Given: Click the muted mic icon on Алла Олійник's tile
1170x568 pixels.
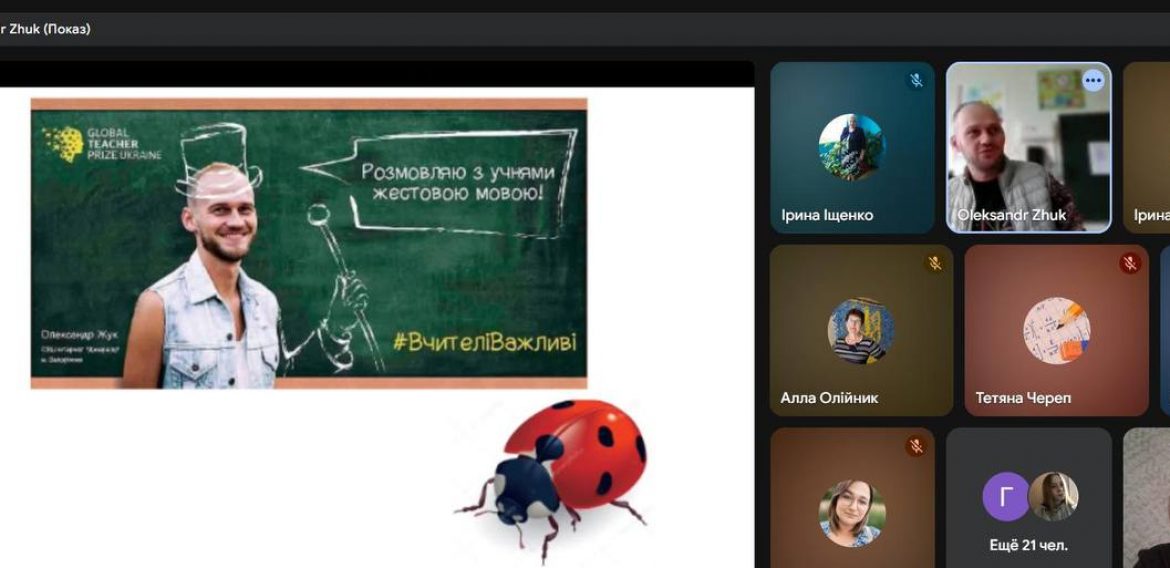Looking at the screenshot, I should coord(935,263).
